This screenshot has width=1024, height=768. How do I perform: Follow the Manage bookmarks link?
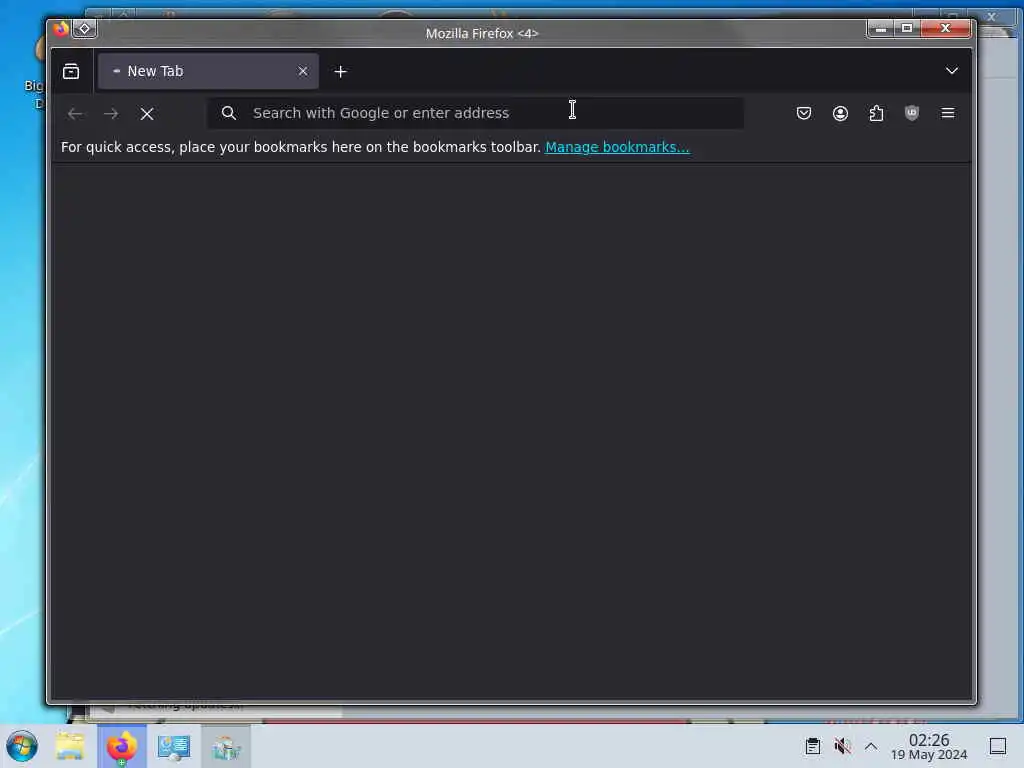[617, 147]
